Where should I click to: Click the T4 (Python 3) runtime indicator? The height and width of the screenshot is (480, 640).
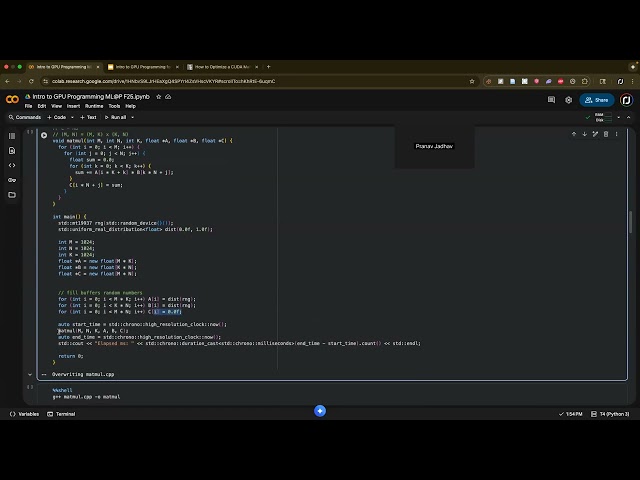click(x=610, y=414)
